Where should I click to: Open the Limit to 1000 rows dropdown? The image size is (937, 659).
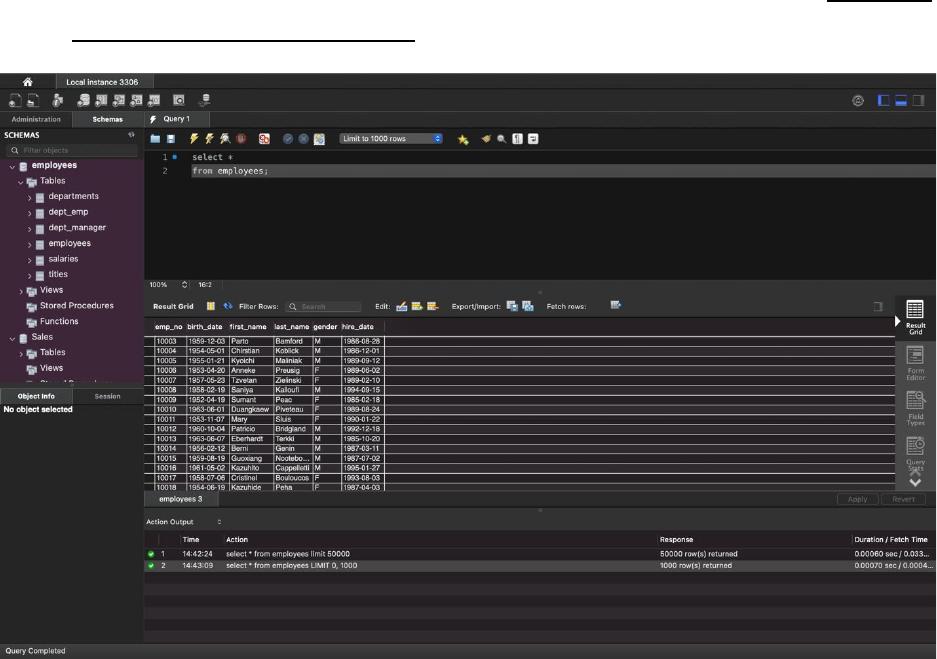click(391, 139)
